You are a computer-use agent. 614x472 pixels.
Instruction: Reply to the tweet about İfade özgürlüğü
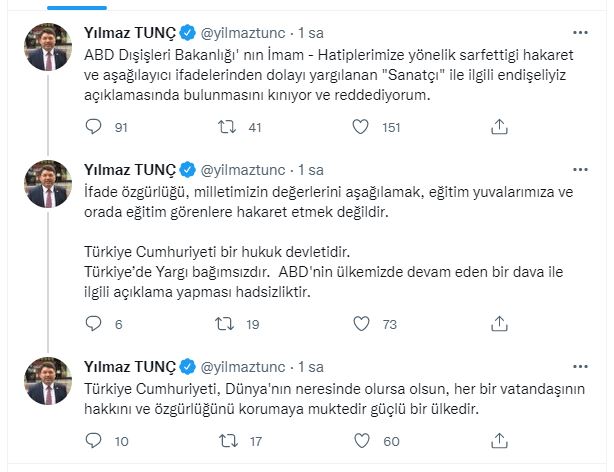click(x=94, y=324)
